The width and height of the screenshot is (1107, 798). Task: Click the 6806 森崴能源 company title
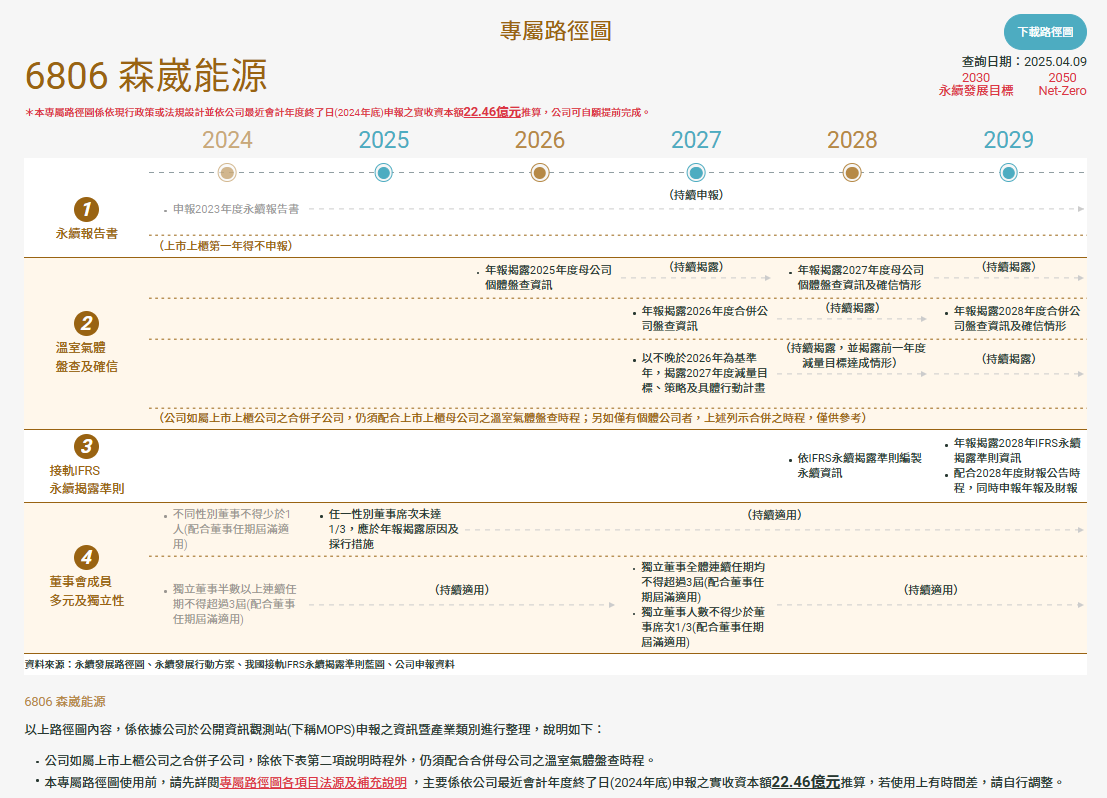pyautogui.click(x=146, y=77)
